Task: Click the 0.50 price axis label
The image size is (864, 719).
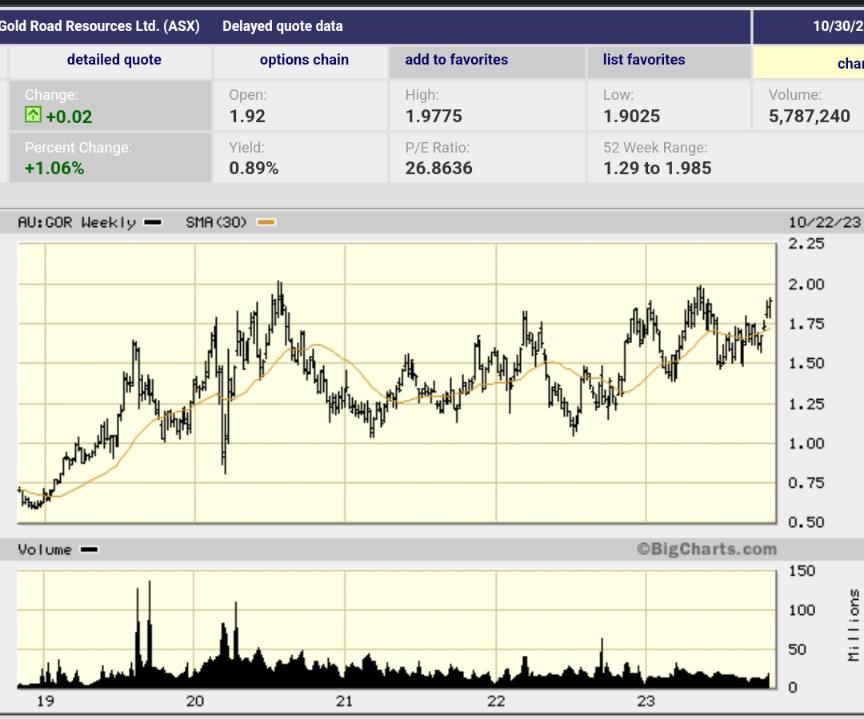Action: pyautogui.click(x=806, y=522)
